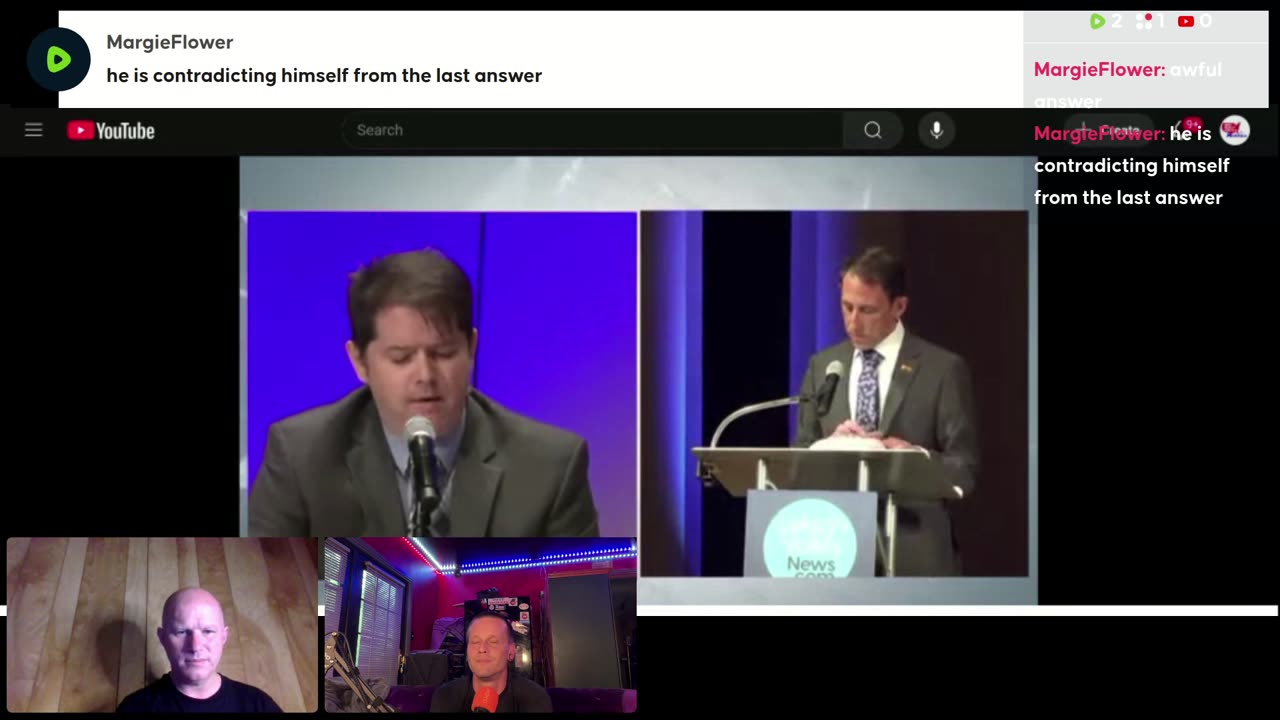This screenshot has height=720, width=1280.
Task: Click right video of man at podium
Action: 834,393
